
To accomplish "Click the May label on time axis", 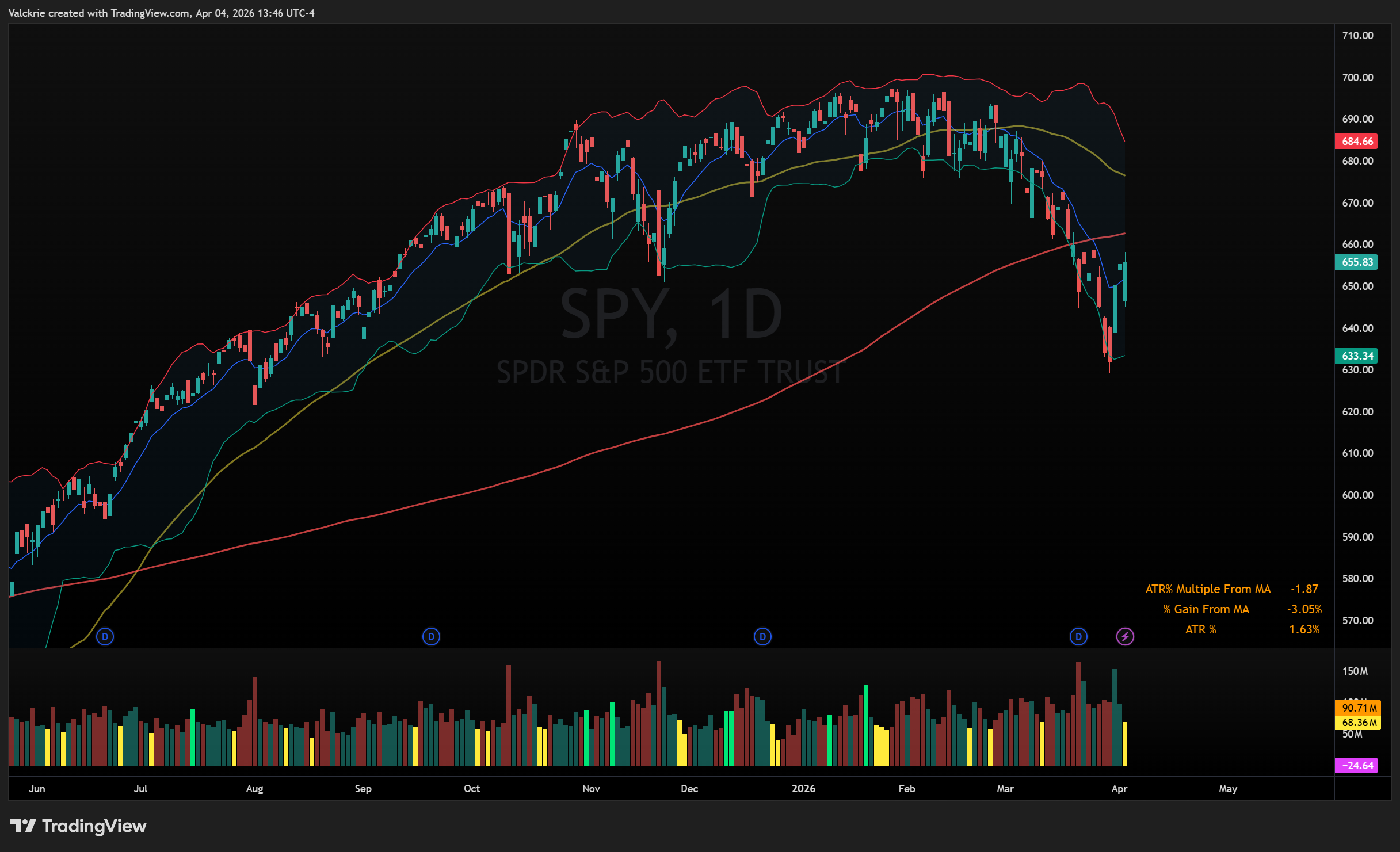I will pyautogui.click(x=1227, y=789).
